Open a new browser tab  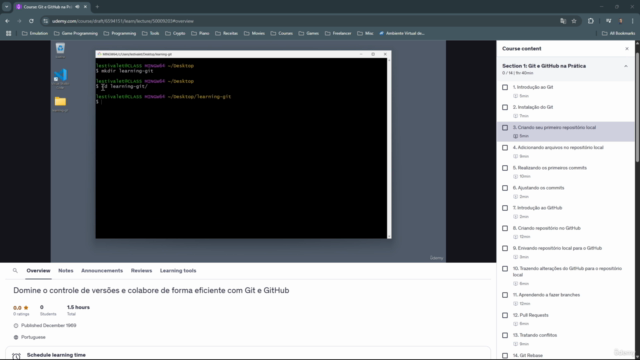click(x=97, y=7)
